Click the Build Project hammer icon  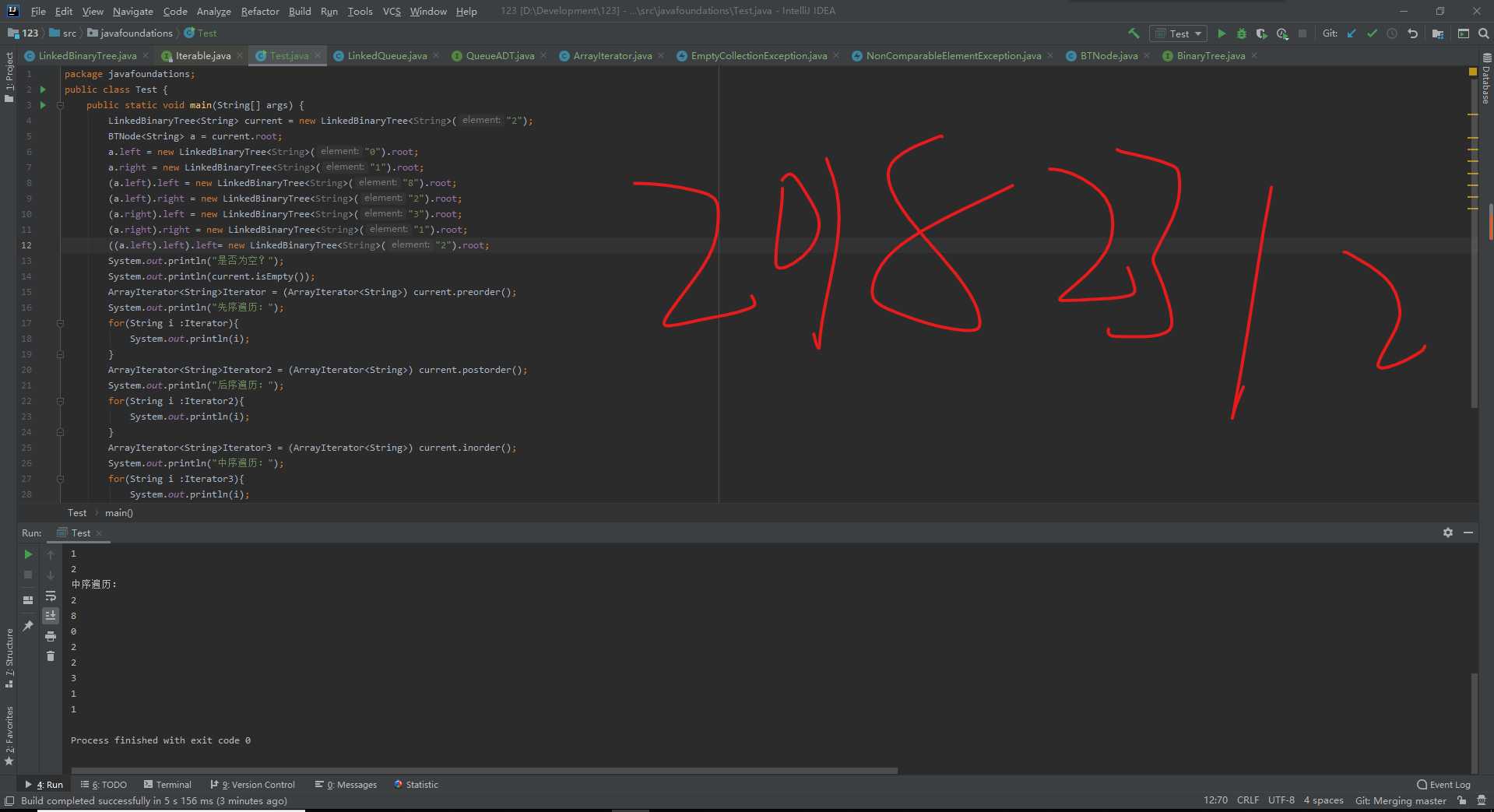1134,33
